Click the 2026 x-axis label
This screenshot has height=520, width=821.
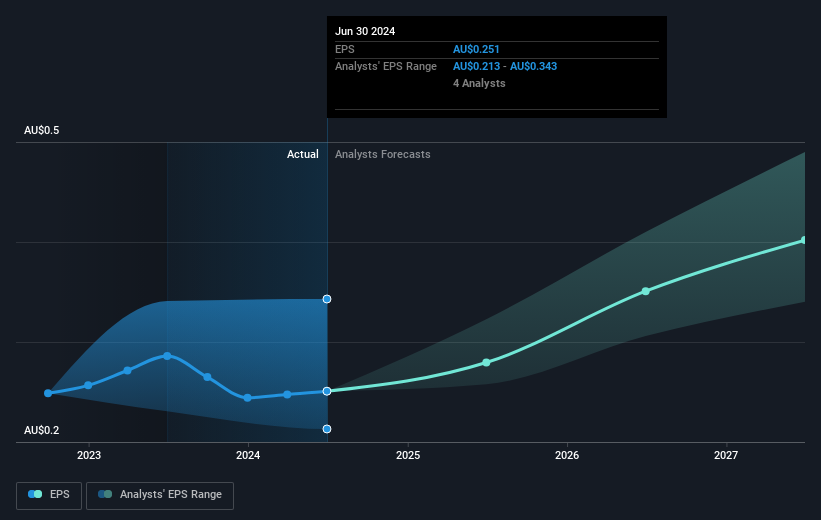pos(567,455)
